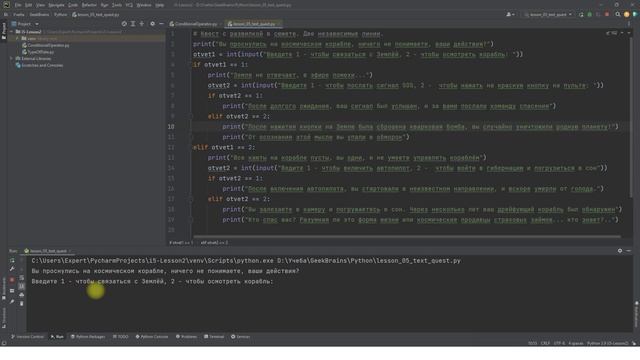Open the Edit menu

tap(29, 5)
